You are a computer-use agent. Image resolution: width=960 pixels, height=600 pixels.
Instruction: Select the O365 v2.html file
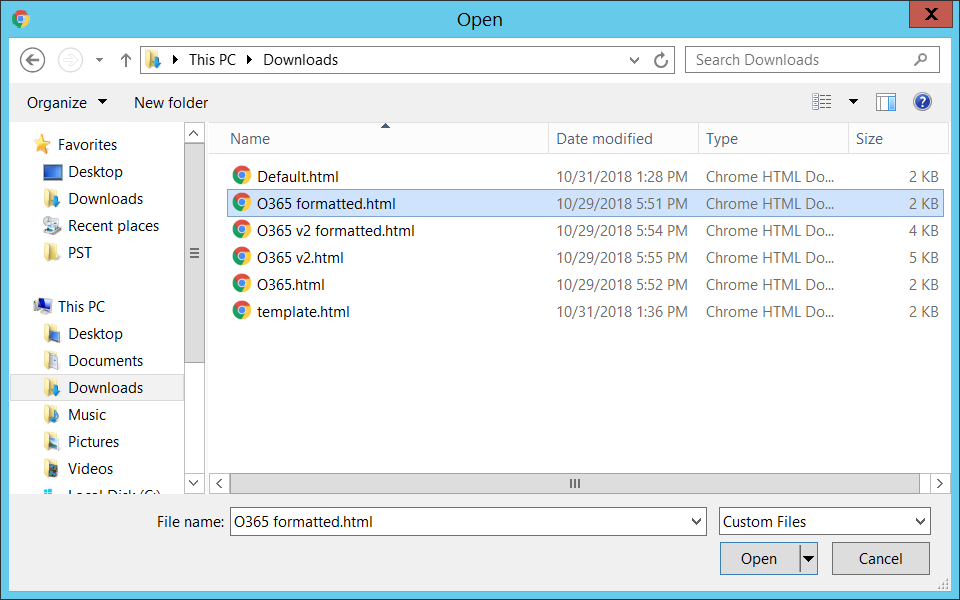point(300,257)
